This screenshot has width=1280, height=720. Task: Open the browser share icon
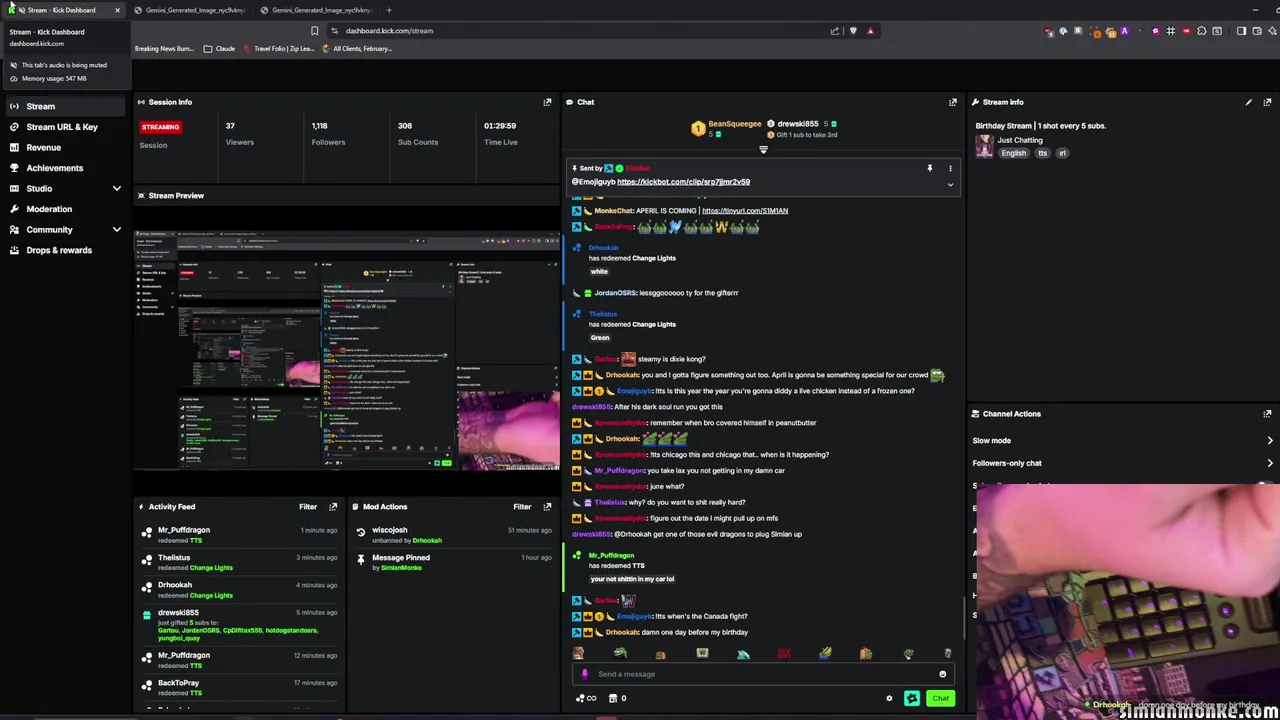(x=835, y=31)
